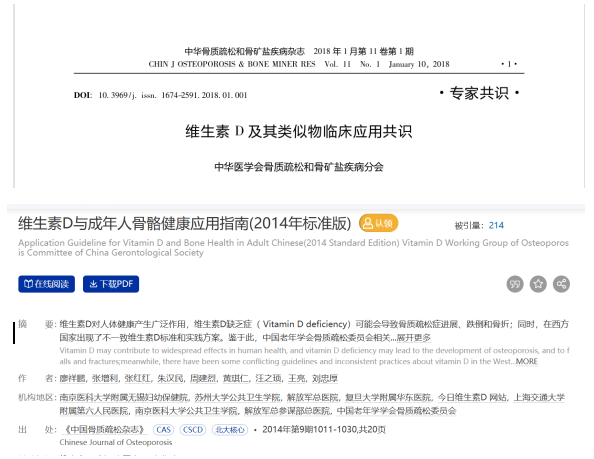
Task: Click the PDF title 维生素 D 及其类似物临床应用共识
Action: pos(299,131)
